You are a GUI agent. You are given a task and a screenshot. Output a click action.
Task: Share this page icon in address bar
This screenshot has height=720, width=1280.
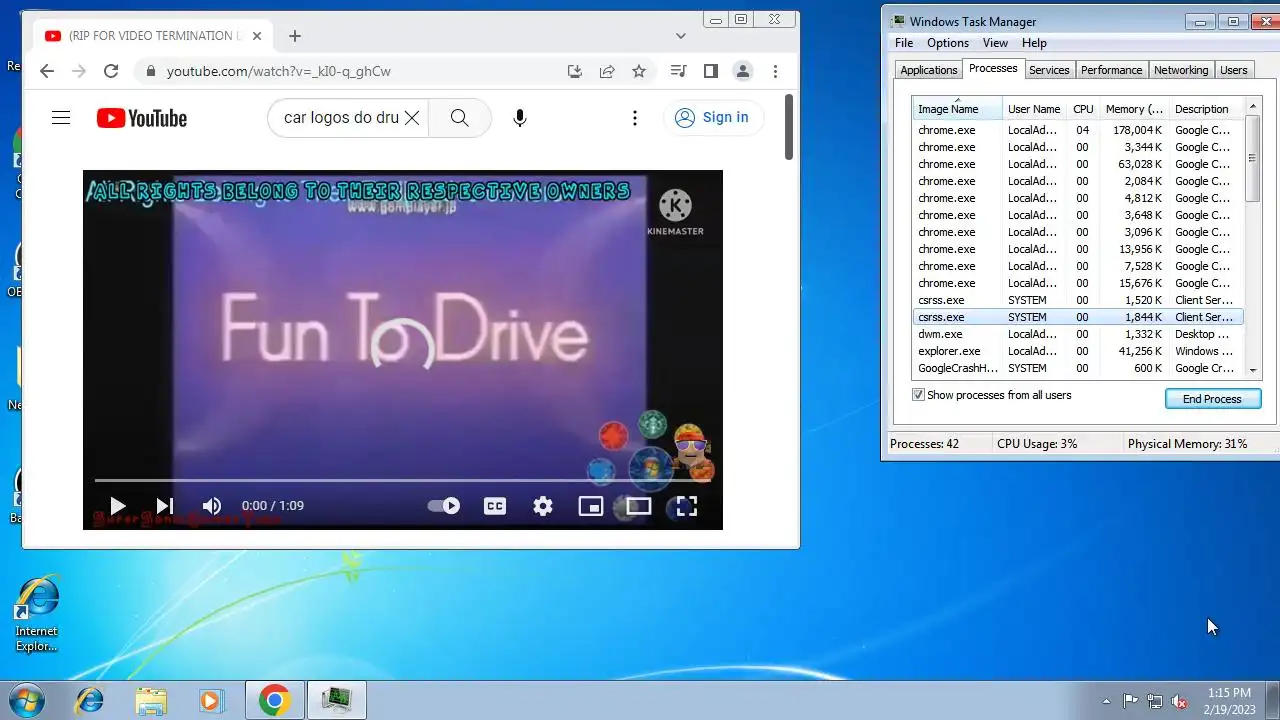click(607, 71)
